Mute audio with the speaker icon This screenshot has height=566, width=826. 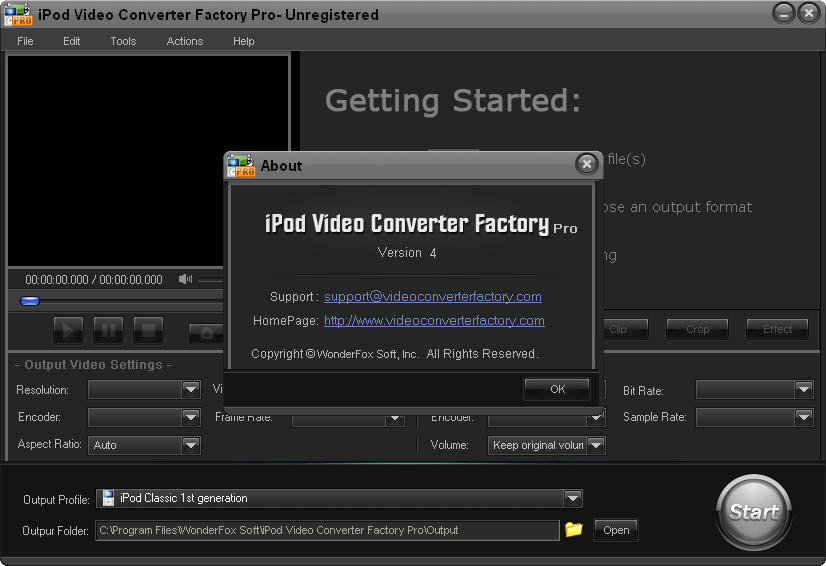185,279
